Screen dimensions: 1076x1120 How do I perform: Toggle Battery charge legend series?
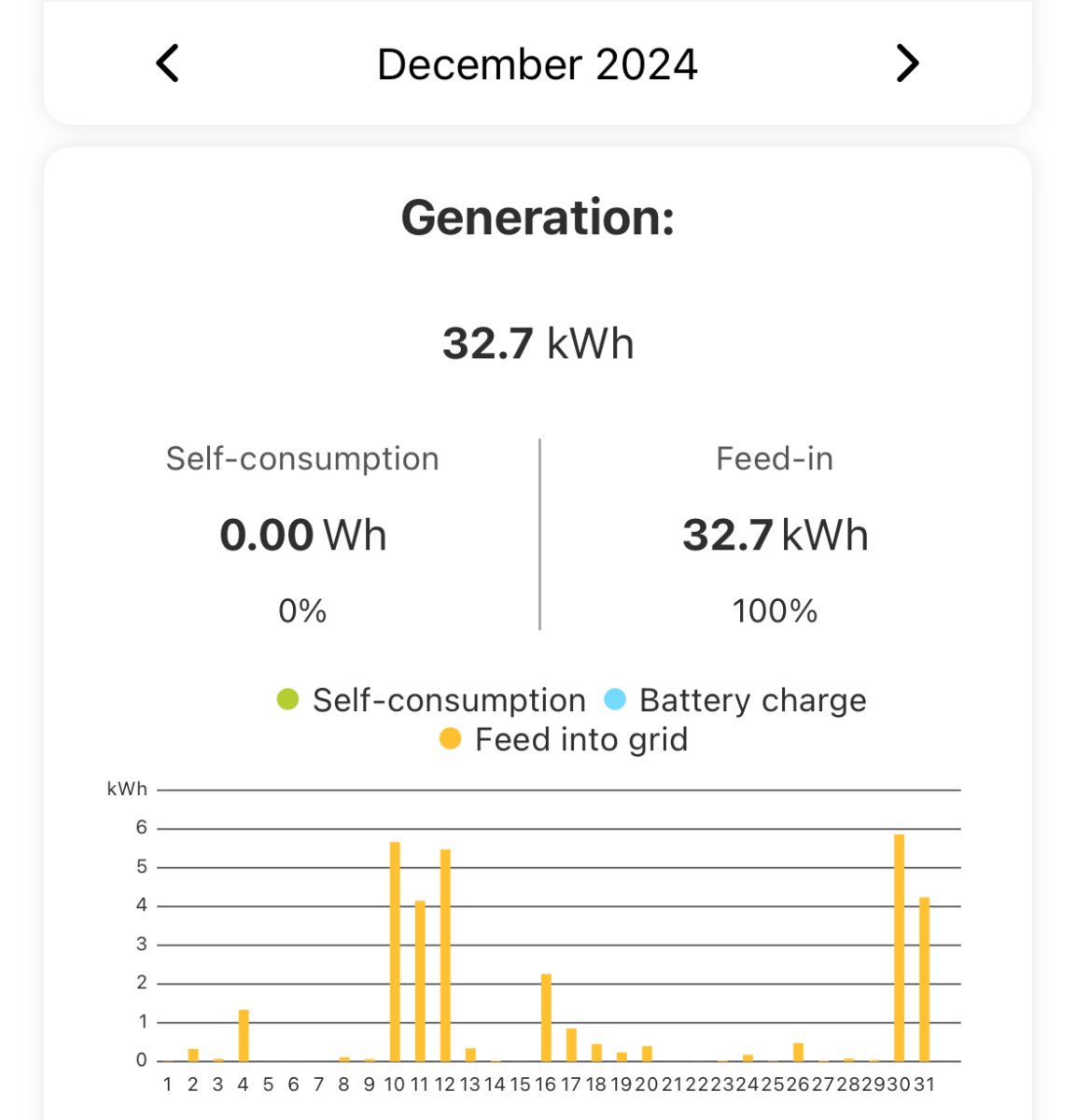pyautogui.click(x=752, y=700)
